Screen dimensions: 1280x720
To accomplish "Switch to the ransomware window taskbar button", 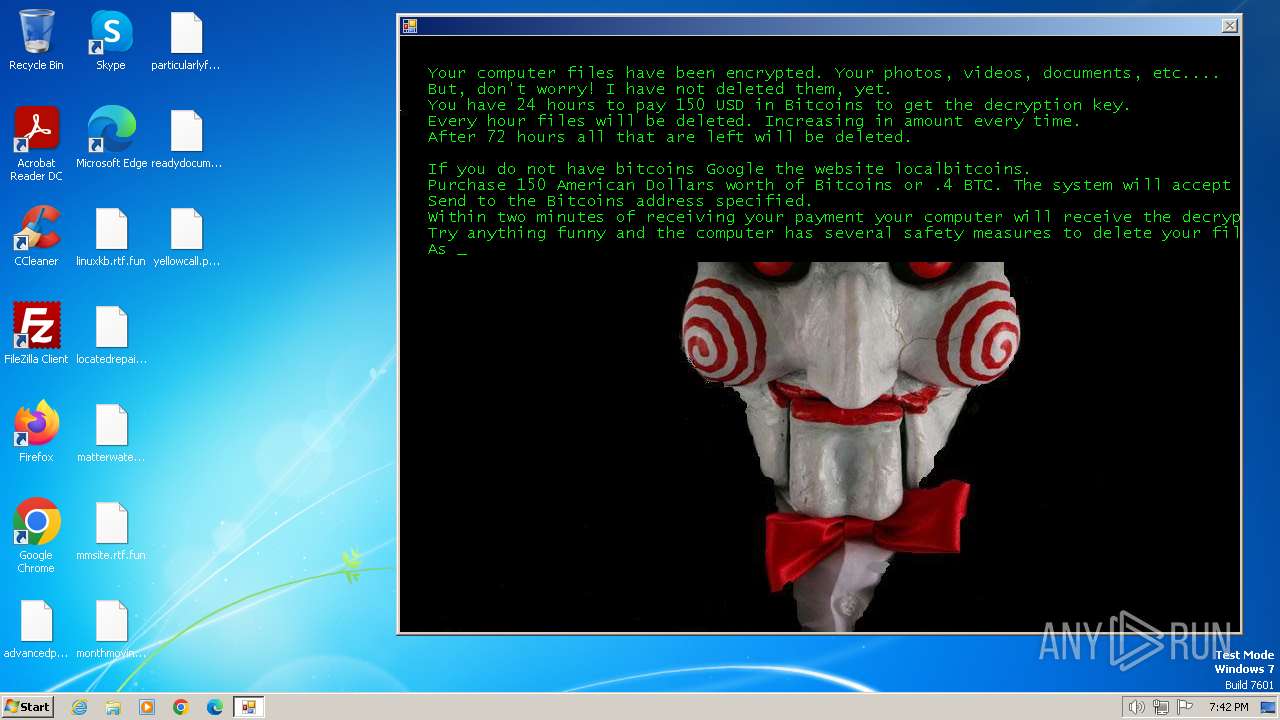I will pos(248,707).
